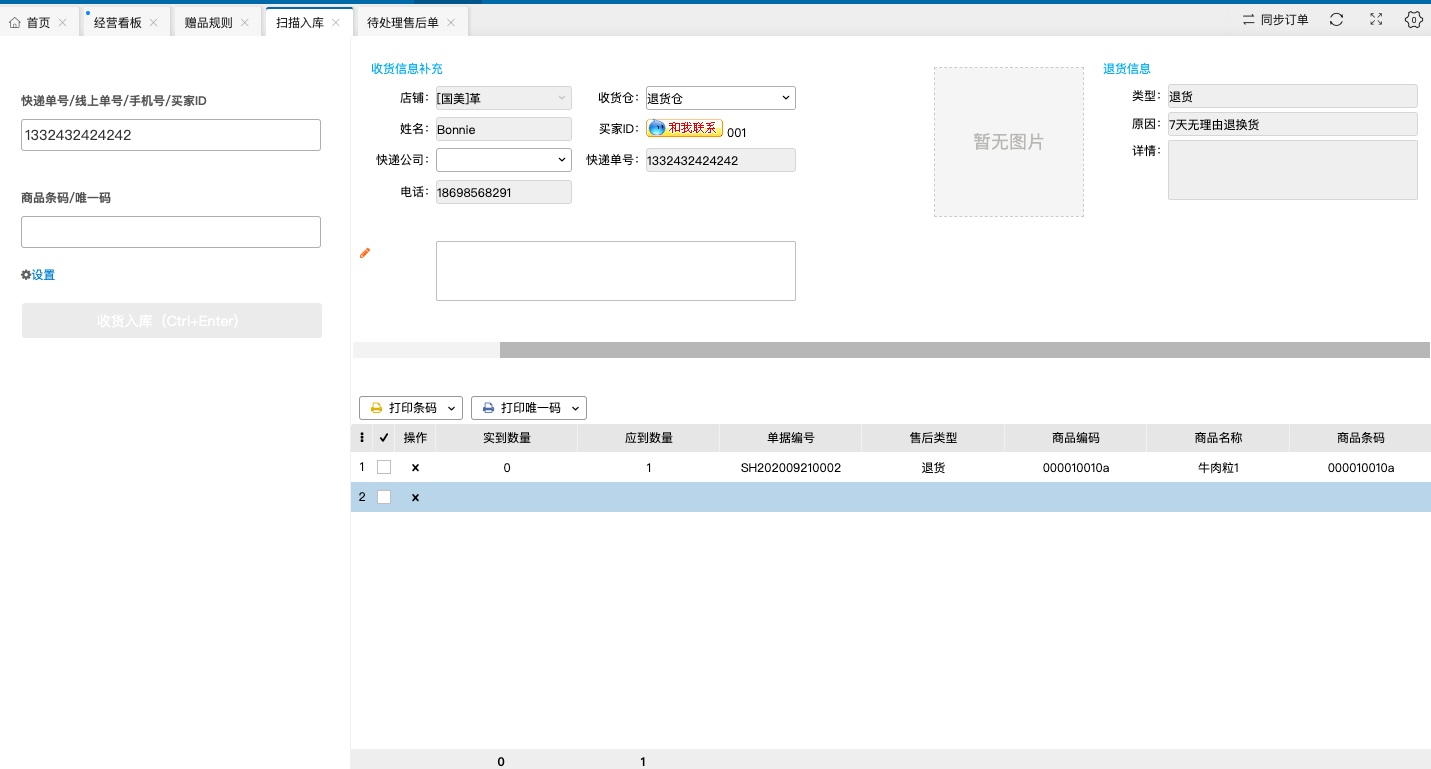Delete row 1 with the x icon
Viewport: 1431px width, 769px height.
(415, 467)
